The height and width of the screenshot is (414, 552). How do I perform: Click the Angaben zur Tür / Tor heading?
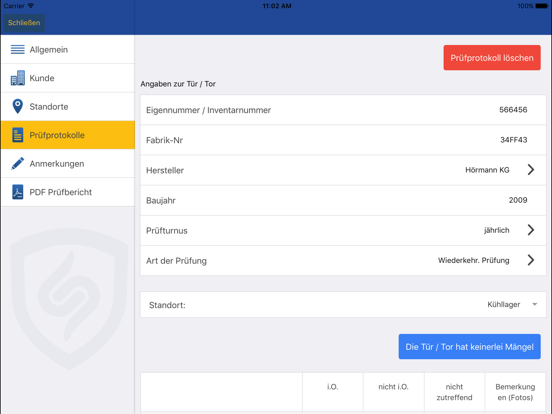178,84
